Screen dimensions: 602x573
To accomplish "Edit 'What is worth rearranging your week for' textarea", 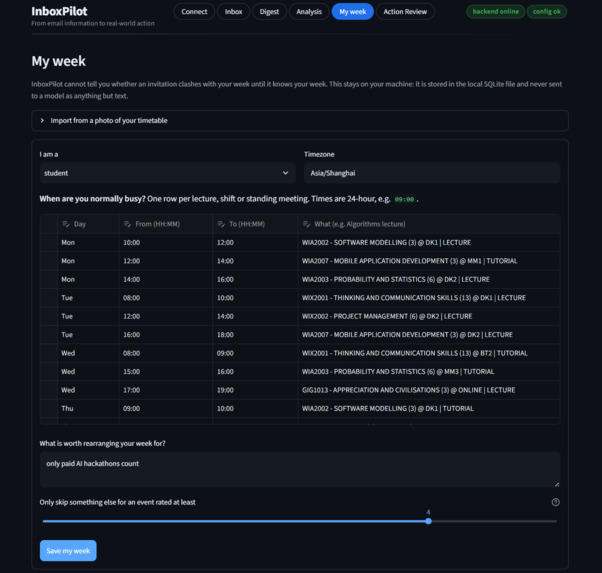I will (300, 470).
